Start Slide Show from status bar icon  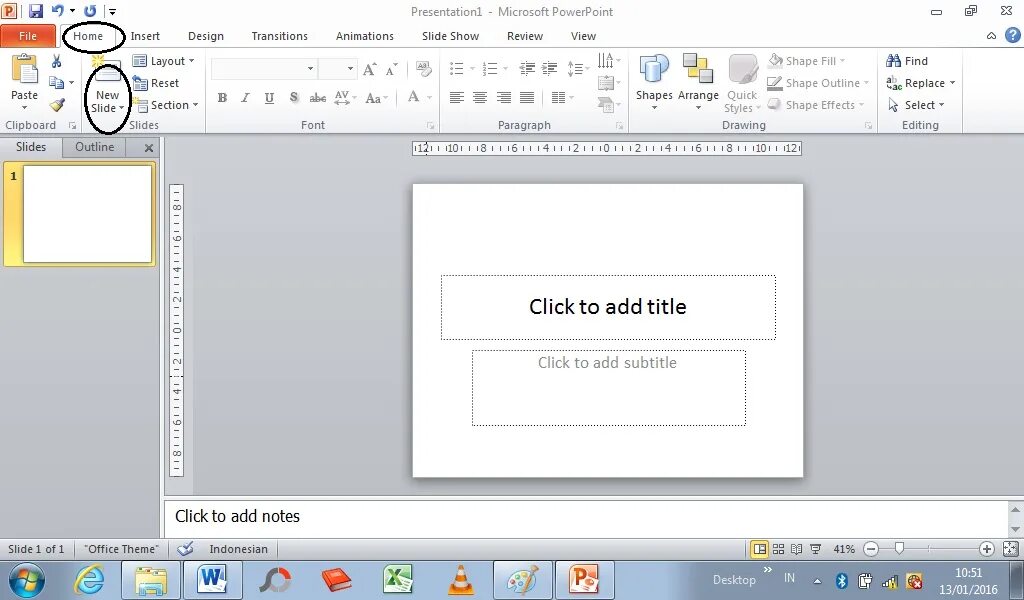pyautogui.click(x=815, y=549)
